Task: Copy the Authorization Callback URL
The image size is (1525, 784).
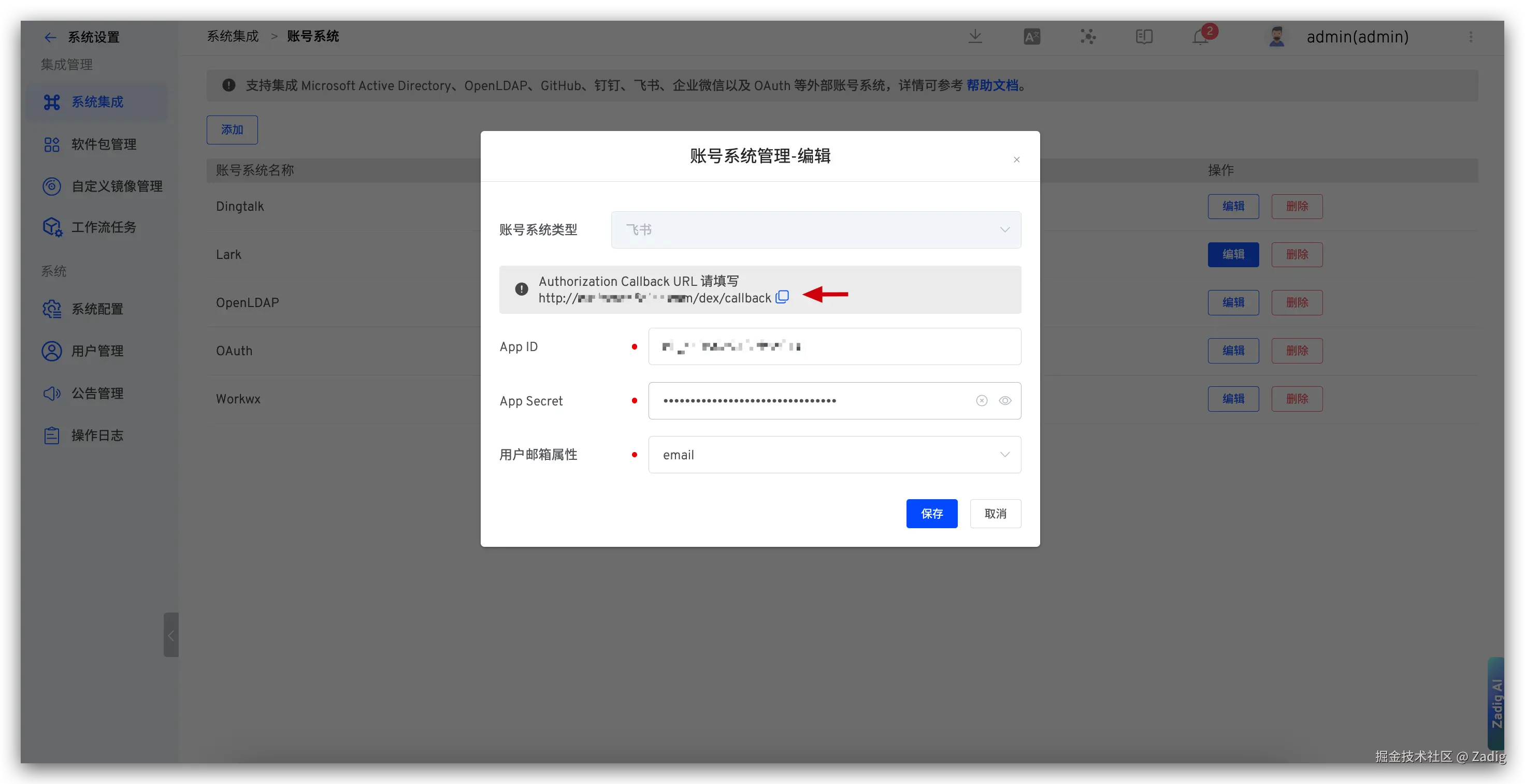Action: coord(782,297)
